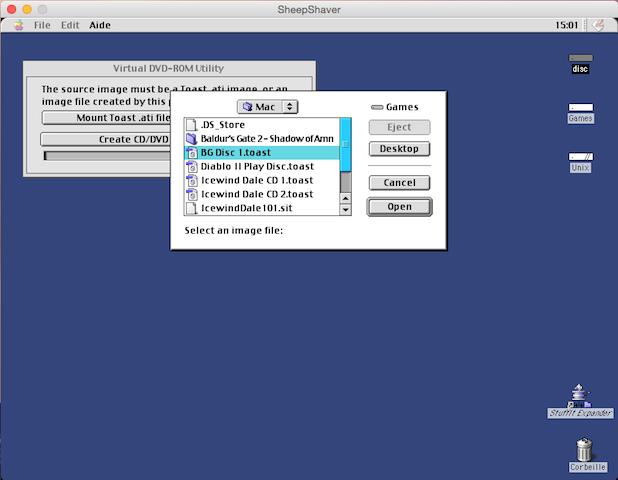Click the file list scrollbar thumb
618x480 pixels.
tap(345, 145)
